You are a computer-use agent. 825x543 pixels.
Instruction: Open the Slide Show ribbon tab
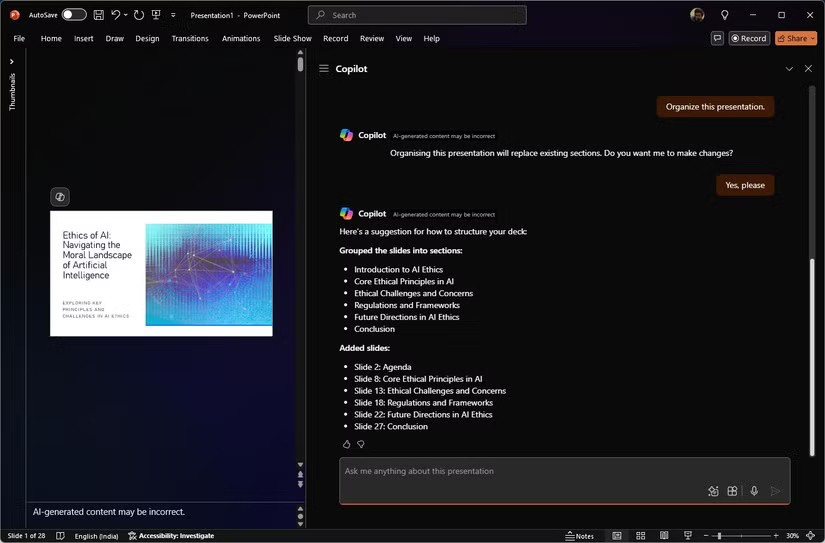click(x=292, y=38)
